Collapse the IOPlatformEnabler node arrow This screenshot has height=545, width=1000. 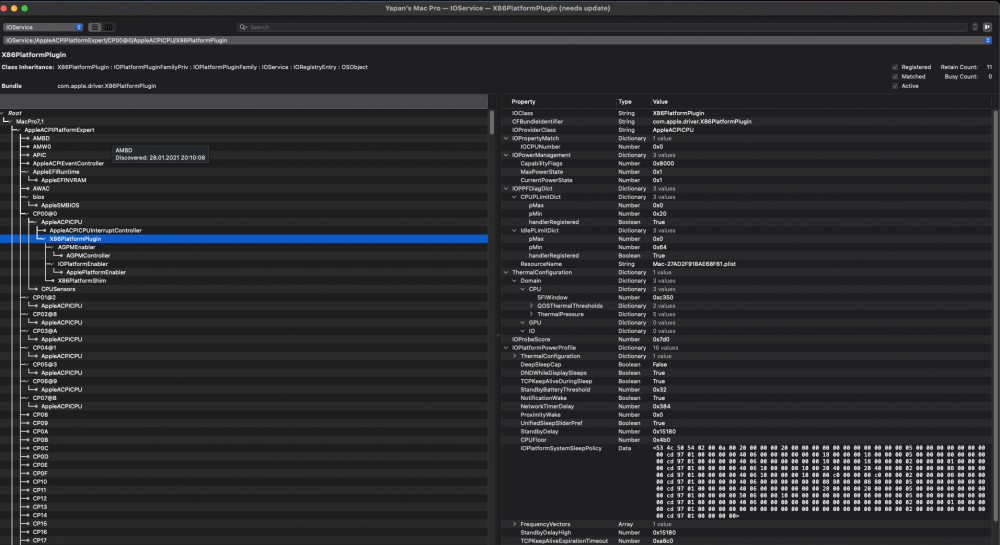[52, 264]
